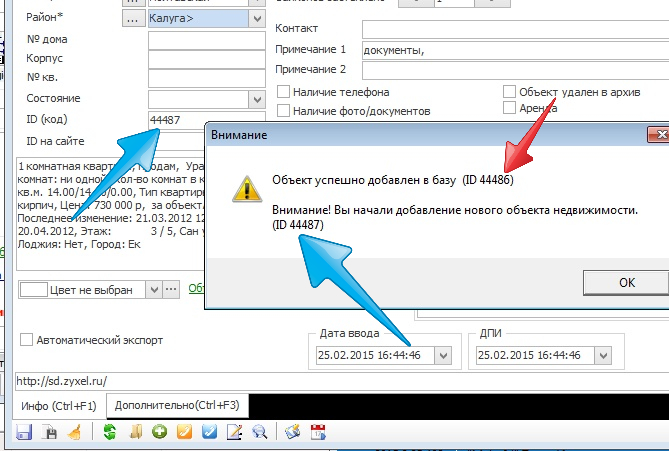This screenshot has height=451, width=669.
Task: Select the Инфо (Ctrl+F1) tab
Action: click(x=58, y=405)
